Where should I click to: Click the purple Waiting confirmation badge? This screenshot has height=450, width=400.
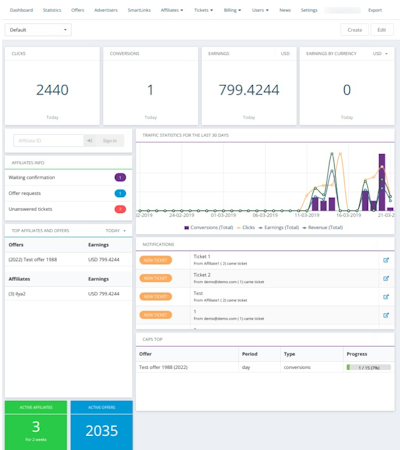click(120, 177)
